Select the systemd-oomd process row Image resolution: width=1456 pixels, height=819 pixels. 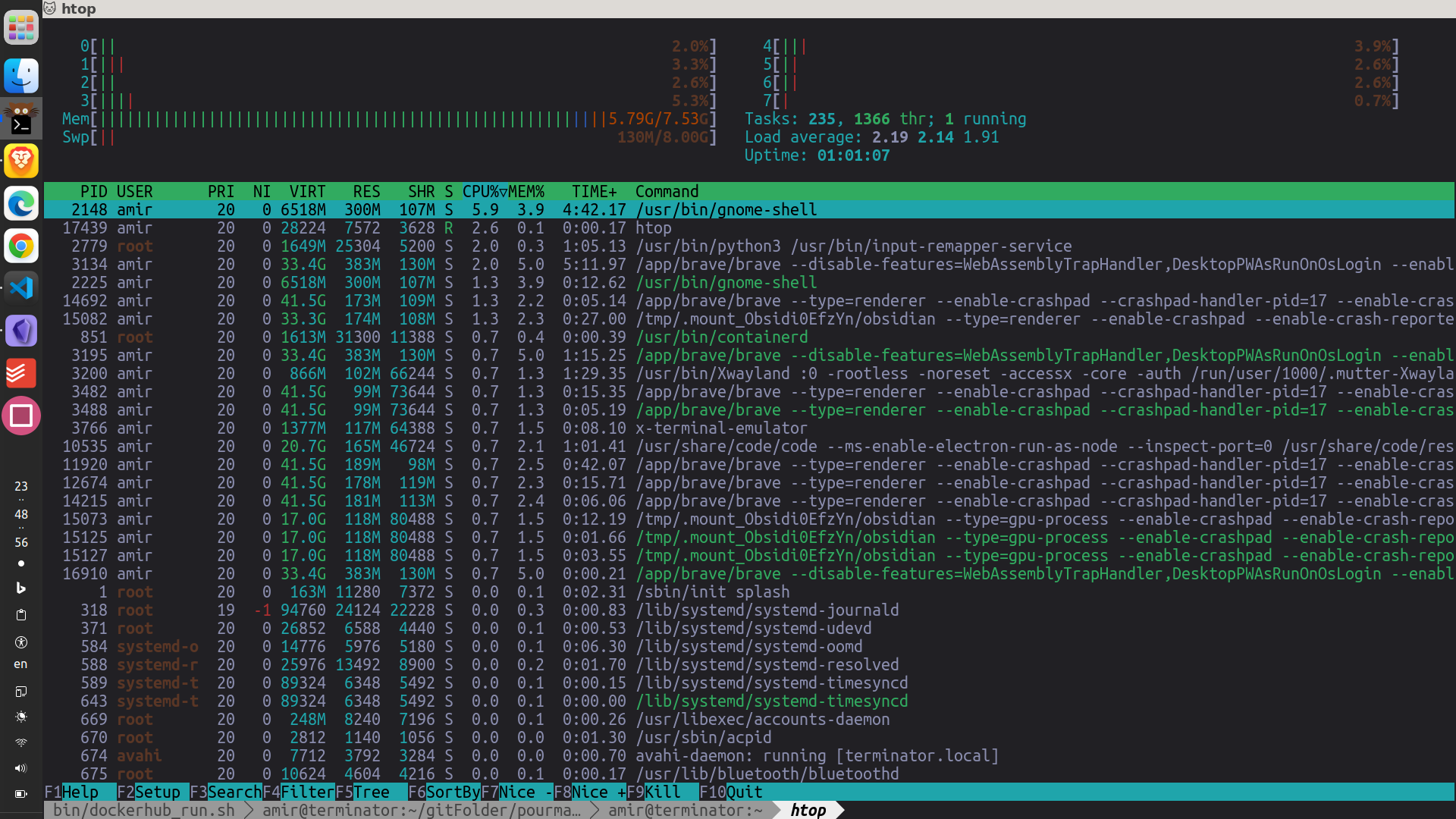click(x=749, y=647)
